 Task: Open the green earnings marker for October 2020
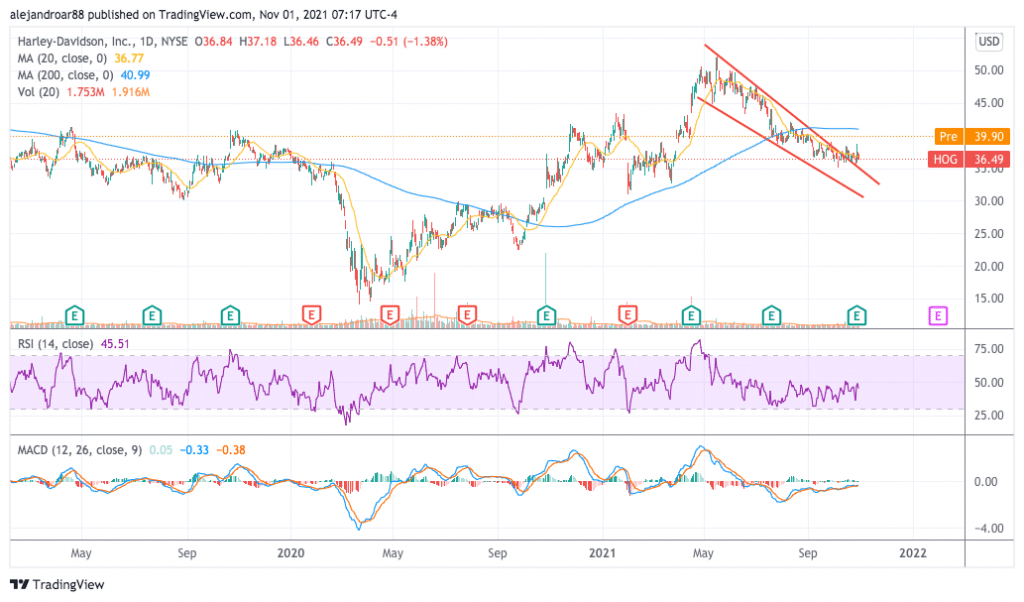tap(546, 317)
